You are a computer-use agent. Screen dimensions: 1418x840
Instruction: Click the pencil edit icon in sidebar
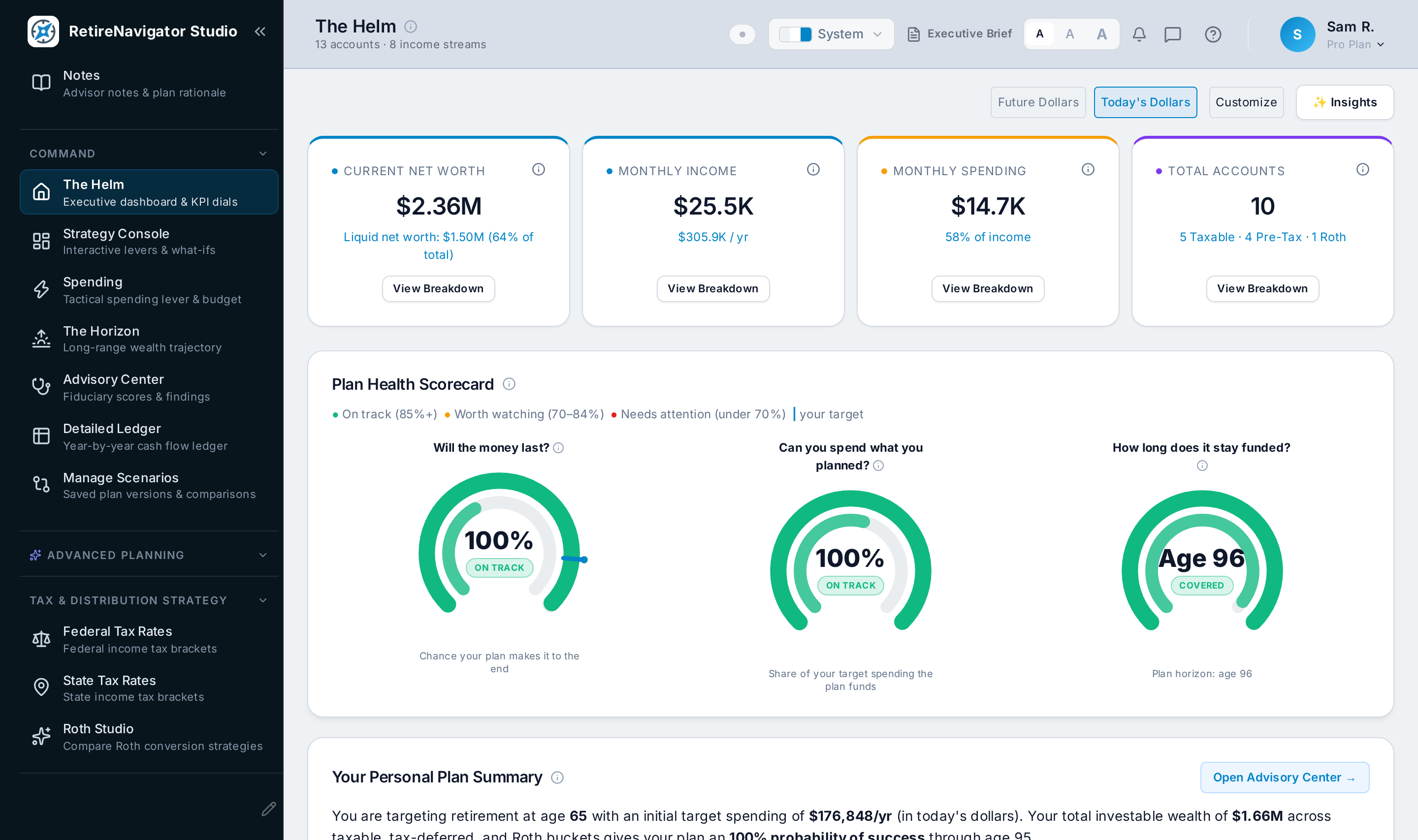click(x=268, y=809)
